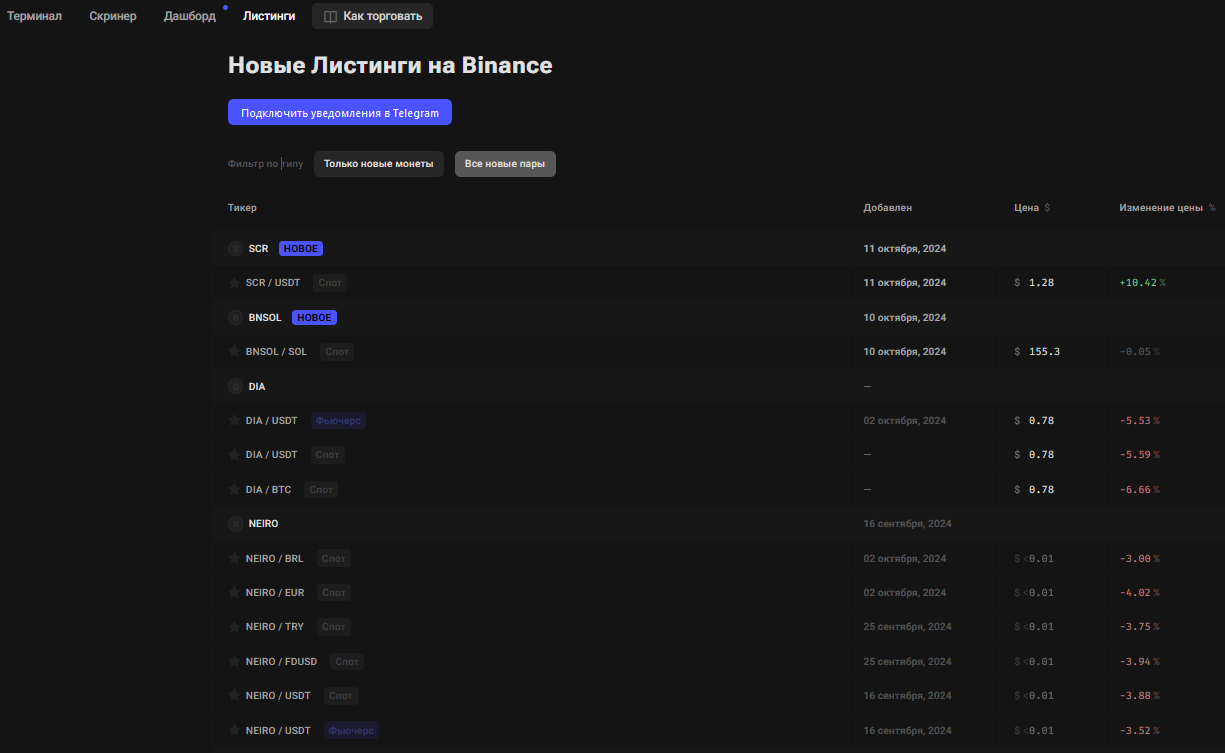The height and width of the screenshot is (753, 1225).
Task: Click the -3.94 % change for NEIRO / FDUSD
Action: point(1140,662)
